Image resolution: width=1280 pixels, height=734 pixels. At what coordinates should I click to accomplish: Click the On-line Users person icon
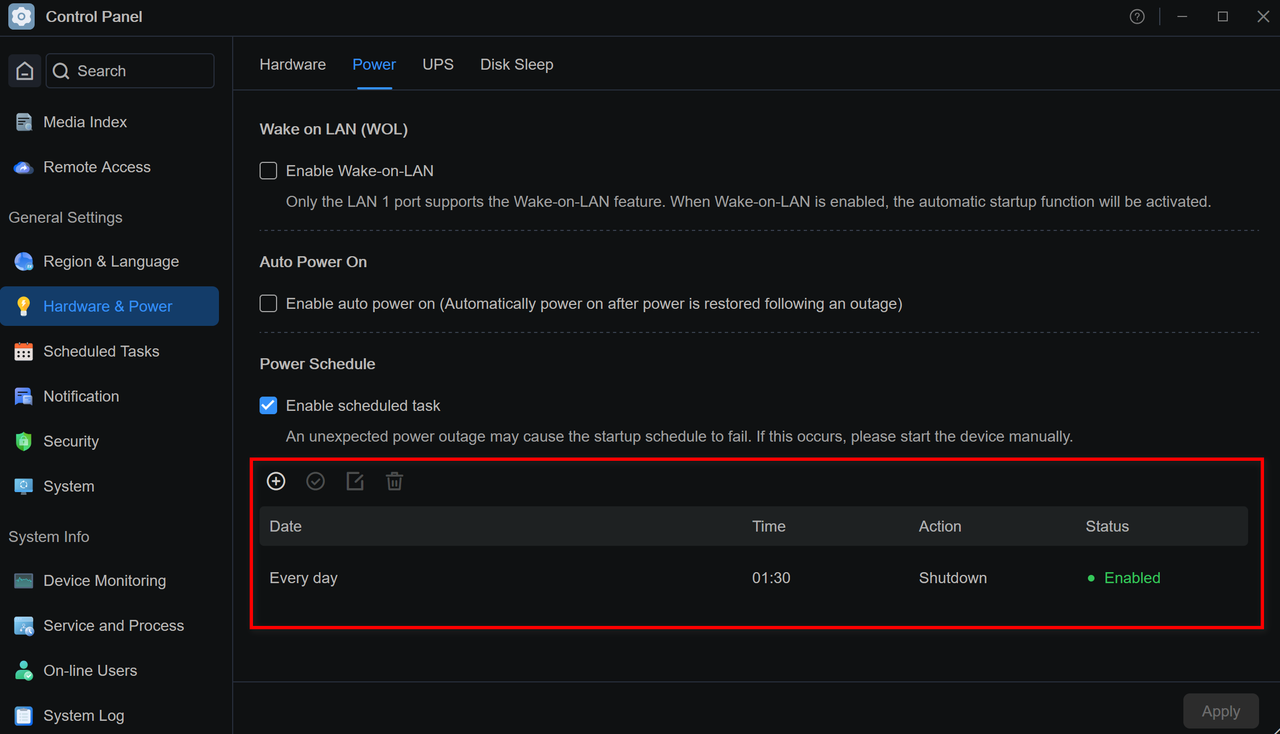pos(24,671)
